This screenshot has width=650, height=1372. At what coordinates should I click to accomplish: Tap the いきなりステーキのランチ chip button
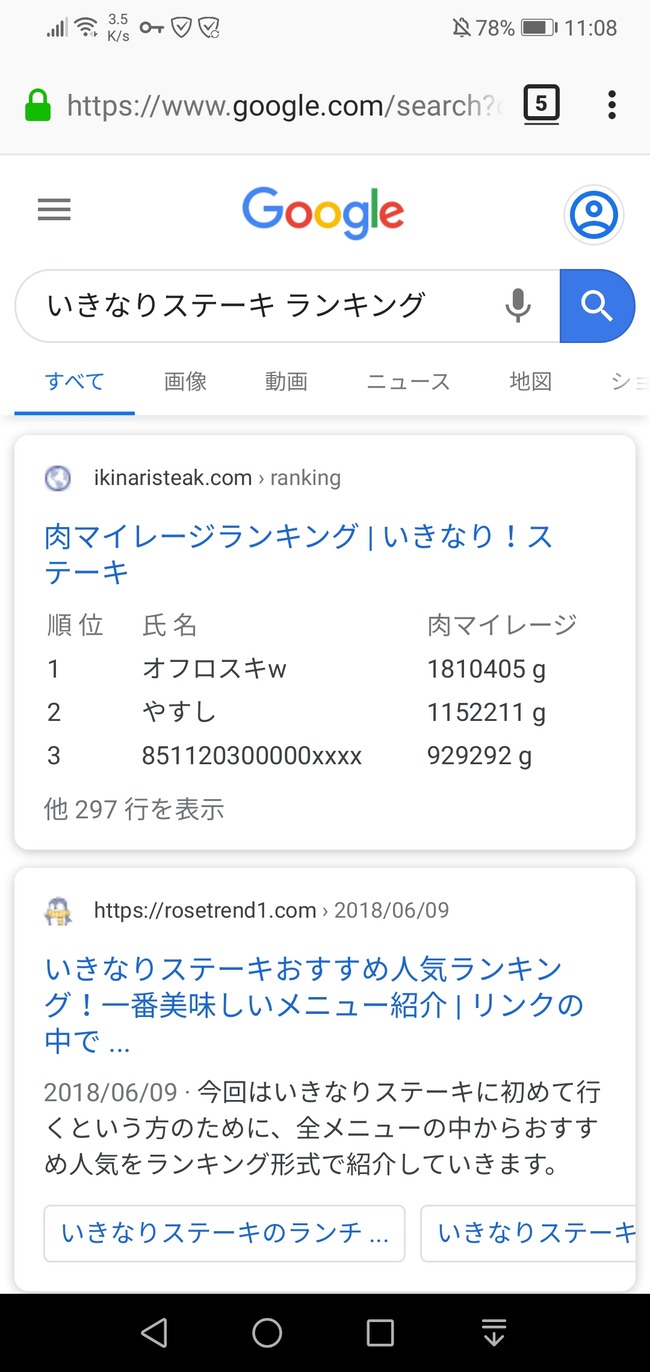(x=225, y=1234)
